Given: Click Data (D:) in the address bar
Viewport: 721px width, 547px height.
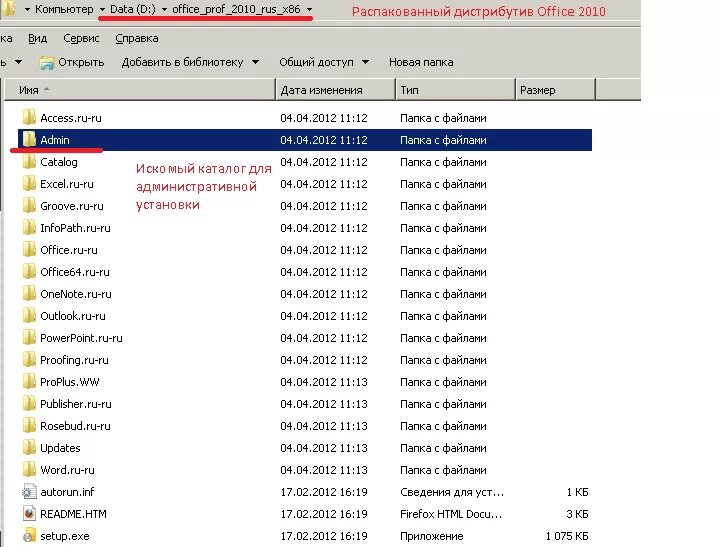Looking at the screenshot, I should 133,9.
